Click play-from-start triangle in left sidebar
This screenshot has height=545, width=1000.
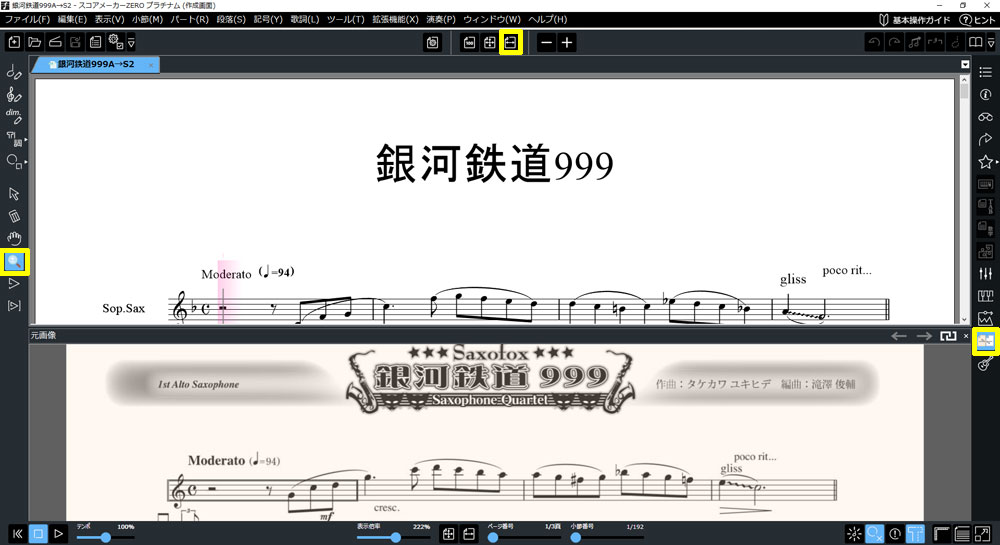click(x=13, y=284)
